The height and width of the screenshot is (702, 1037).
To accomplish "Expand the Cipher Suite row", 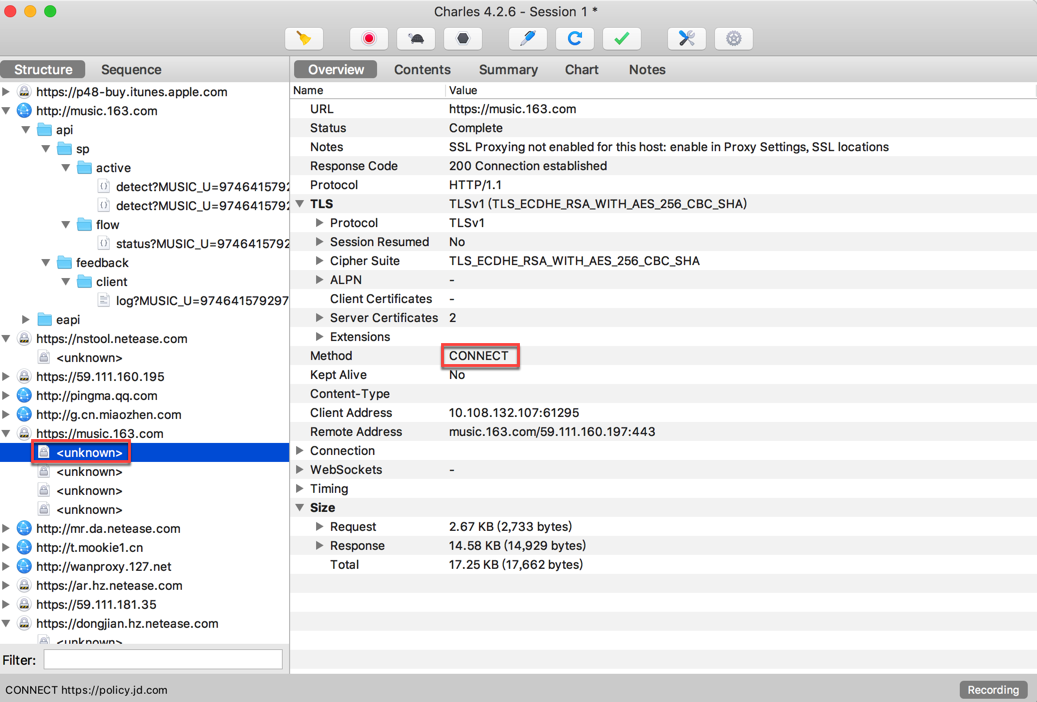I will click(319, 261).
